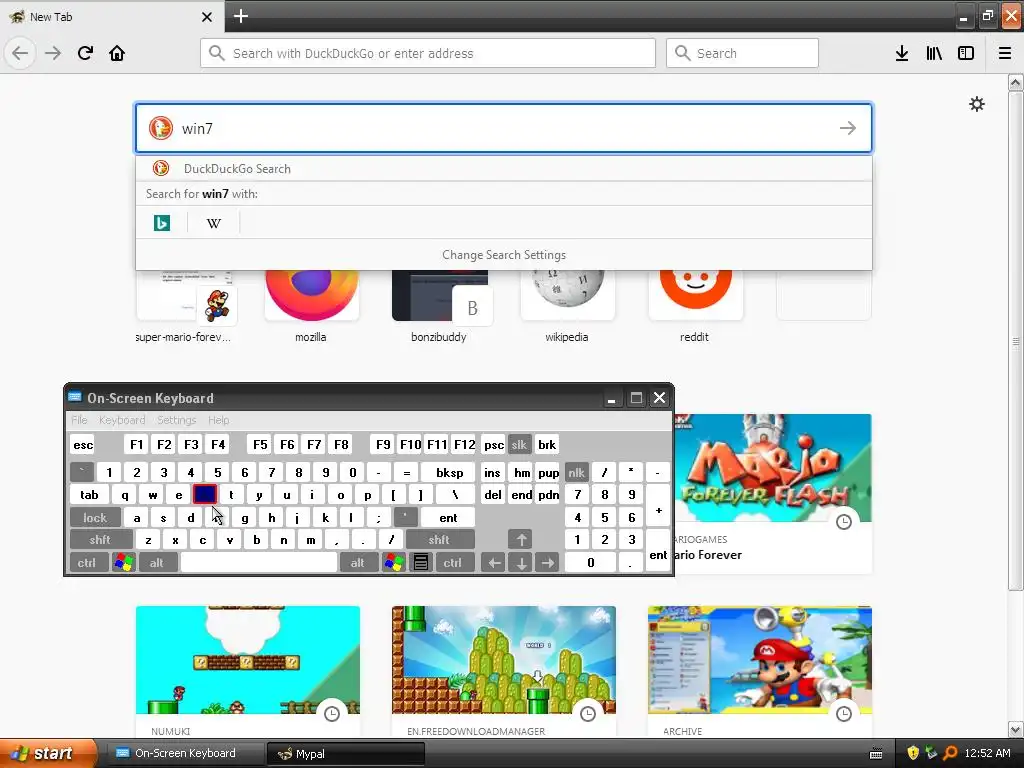Click Change Search Settings

coord(504,255)
